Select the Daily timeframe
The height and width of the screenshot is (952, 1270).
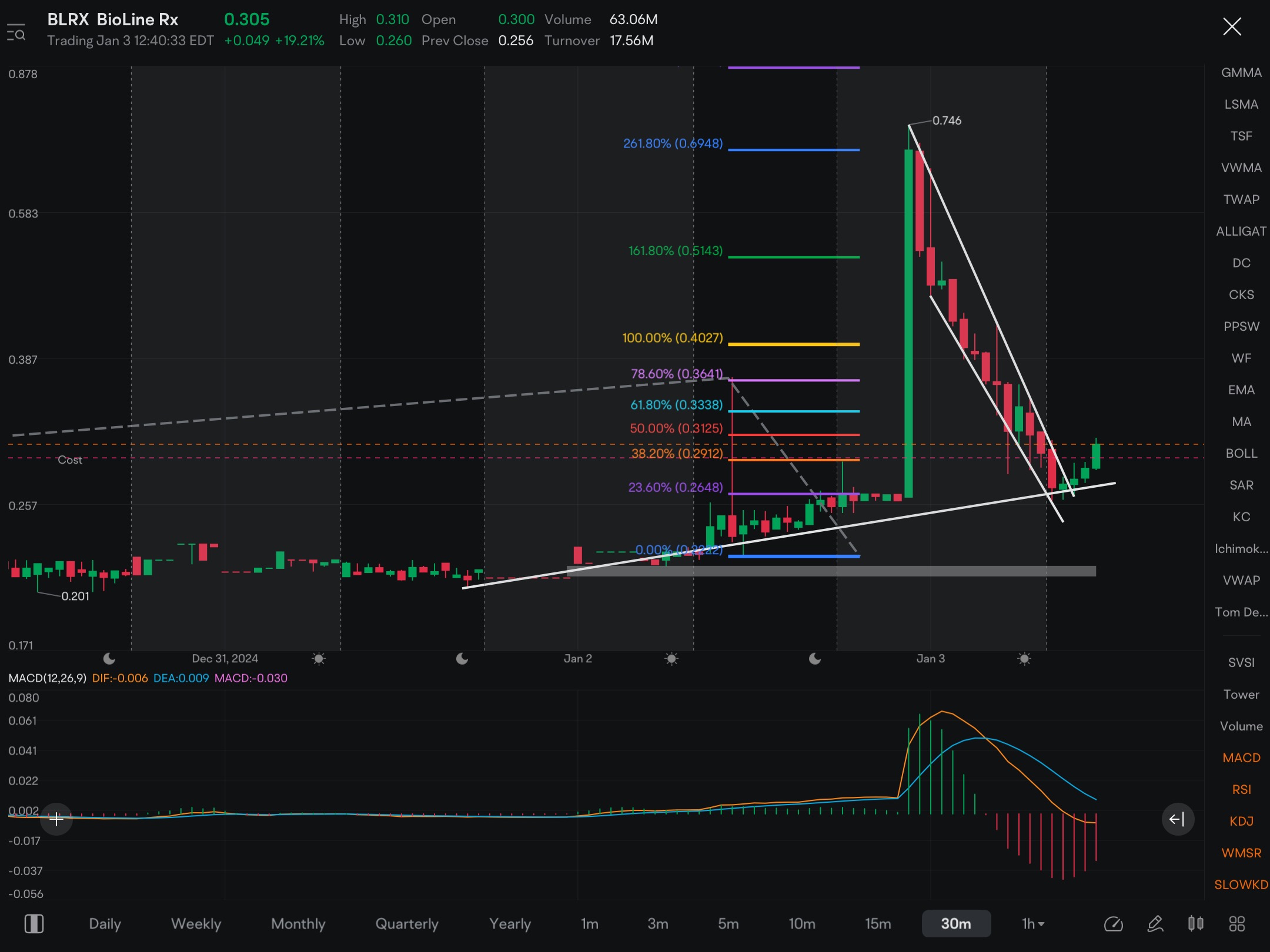point(105,924)
